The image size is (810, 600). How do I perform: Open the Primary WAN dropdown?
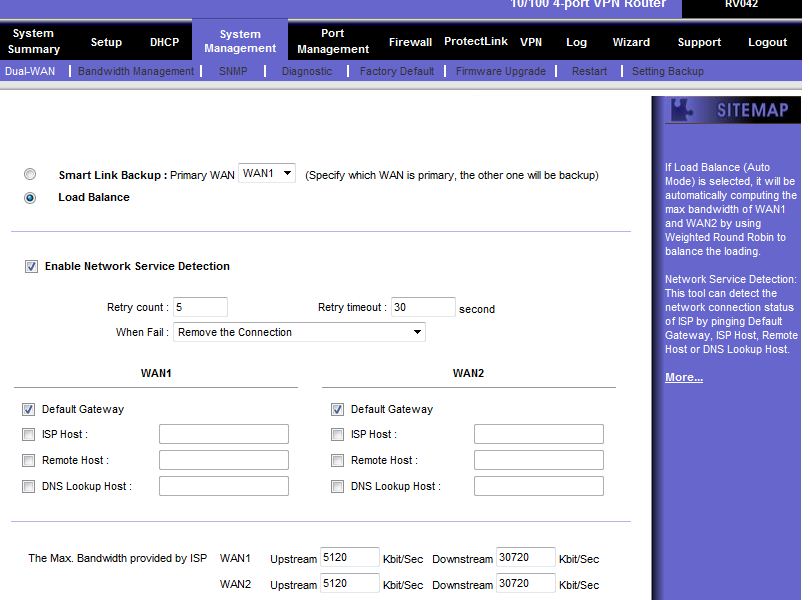pos(267,174)
